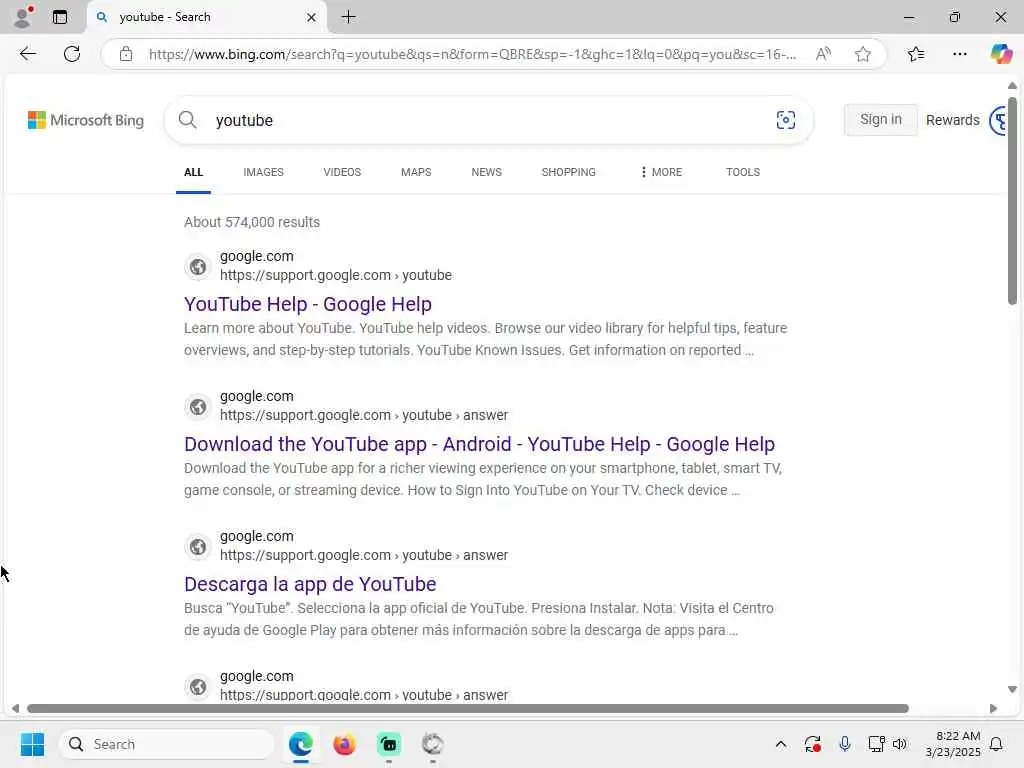Image resolution: width=1024 pixels, height=768 pixels.
Task: Click the vertical page scrollbar thumb
Action: 1012,201
